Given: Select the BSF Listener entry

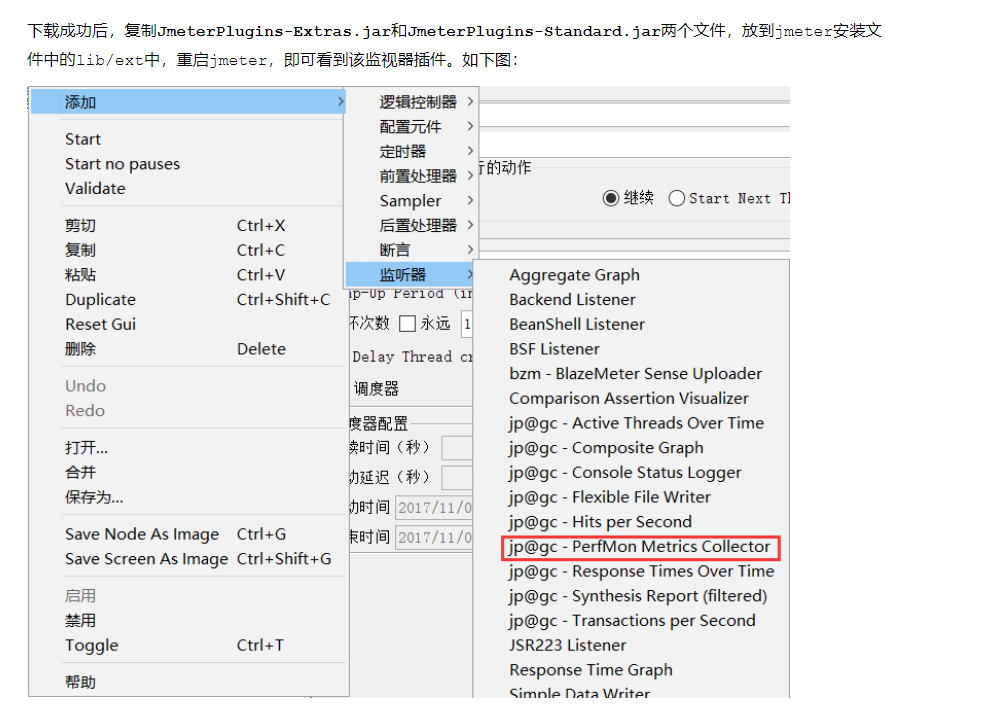Looking at the screenshot, I should tap(552, 348).
